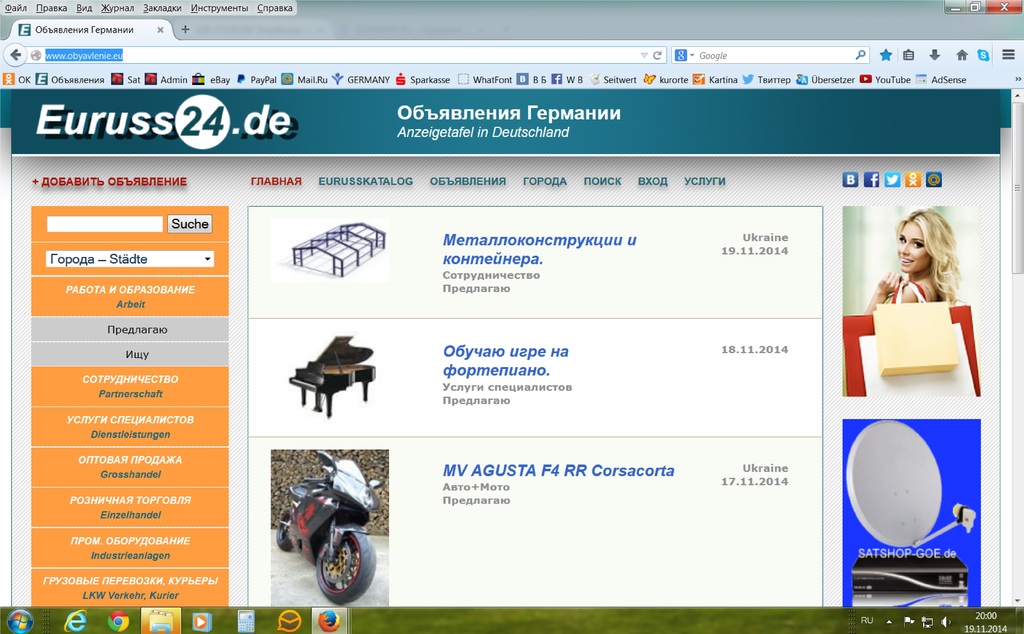Viewport: 1024px width, 634px height.
Task: Open the Металлоконструкции и контейнера listing
Action: tap(539, 249)
